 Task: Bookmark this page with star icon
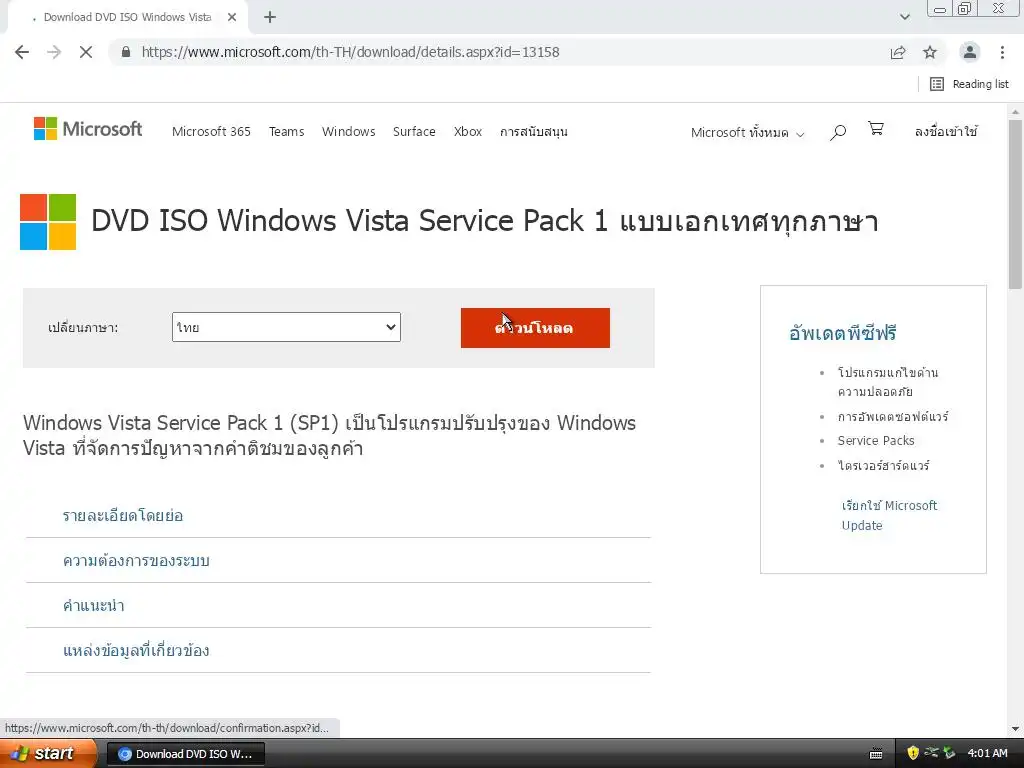(x=930, y=52)
